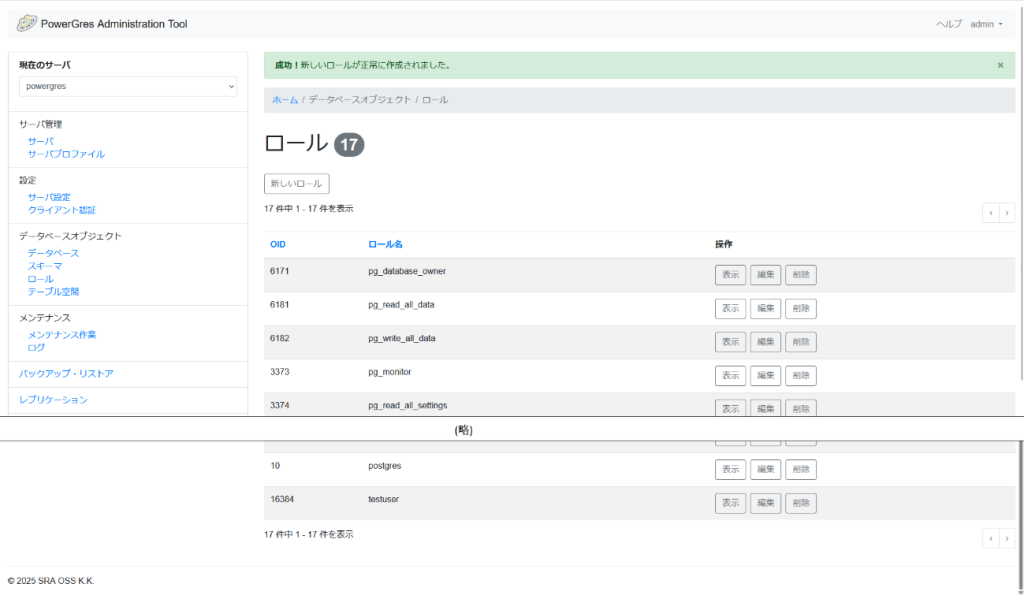Edit the pg_database_owner role with 編集
Image resolution: width=1024 pixels, height=595 pixels.
click(x=765, y=275)
